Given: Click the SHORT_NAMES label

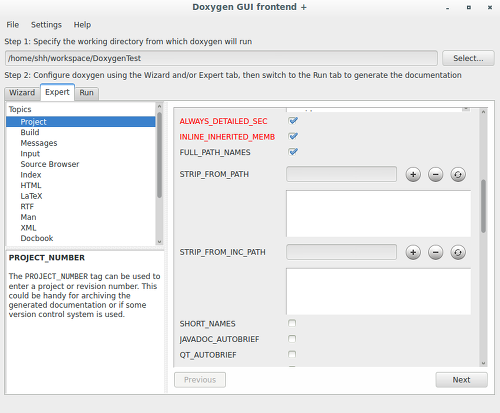Looking at the screenshot, I should 207,324.
